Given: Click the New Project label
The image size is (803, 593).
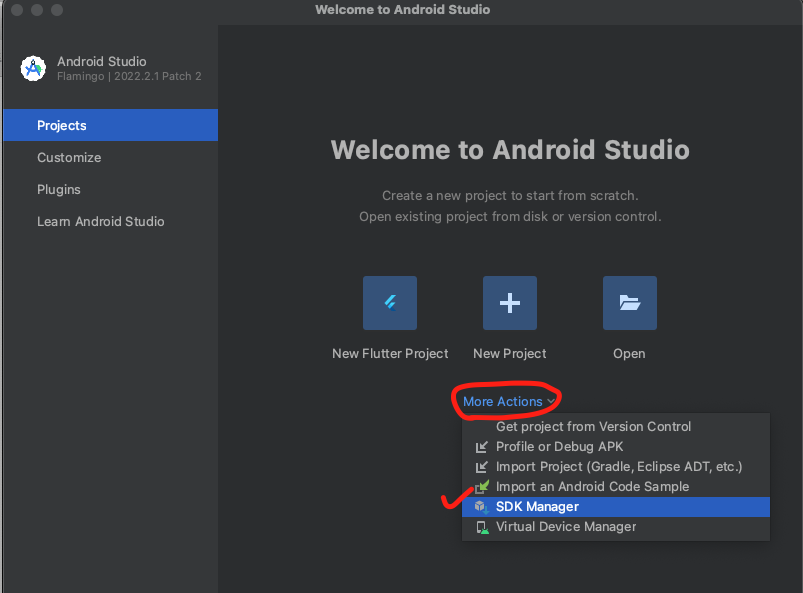Looking at the screenshot, I should pyautogui.click(x=510, y=353).
